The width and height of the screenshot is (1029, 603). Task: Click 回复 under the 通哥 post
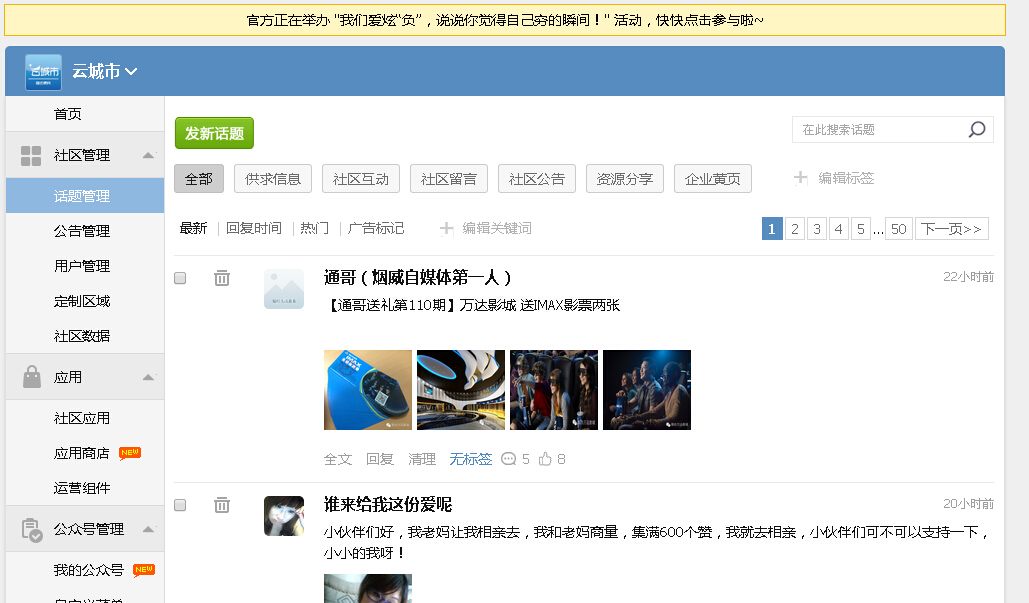point(380,459)
